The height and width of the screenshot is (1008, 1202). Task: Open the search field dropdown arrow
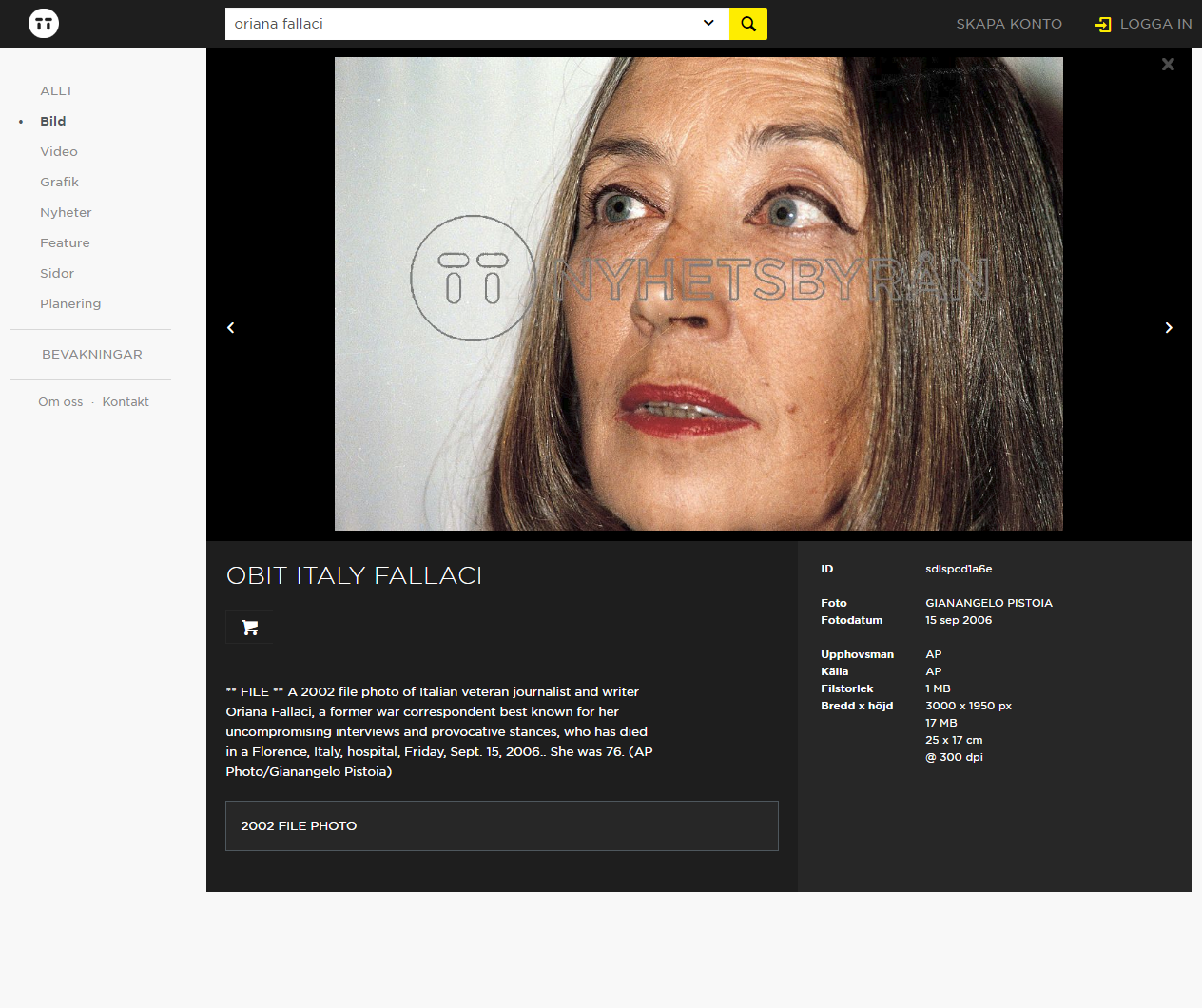point(708,24)
